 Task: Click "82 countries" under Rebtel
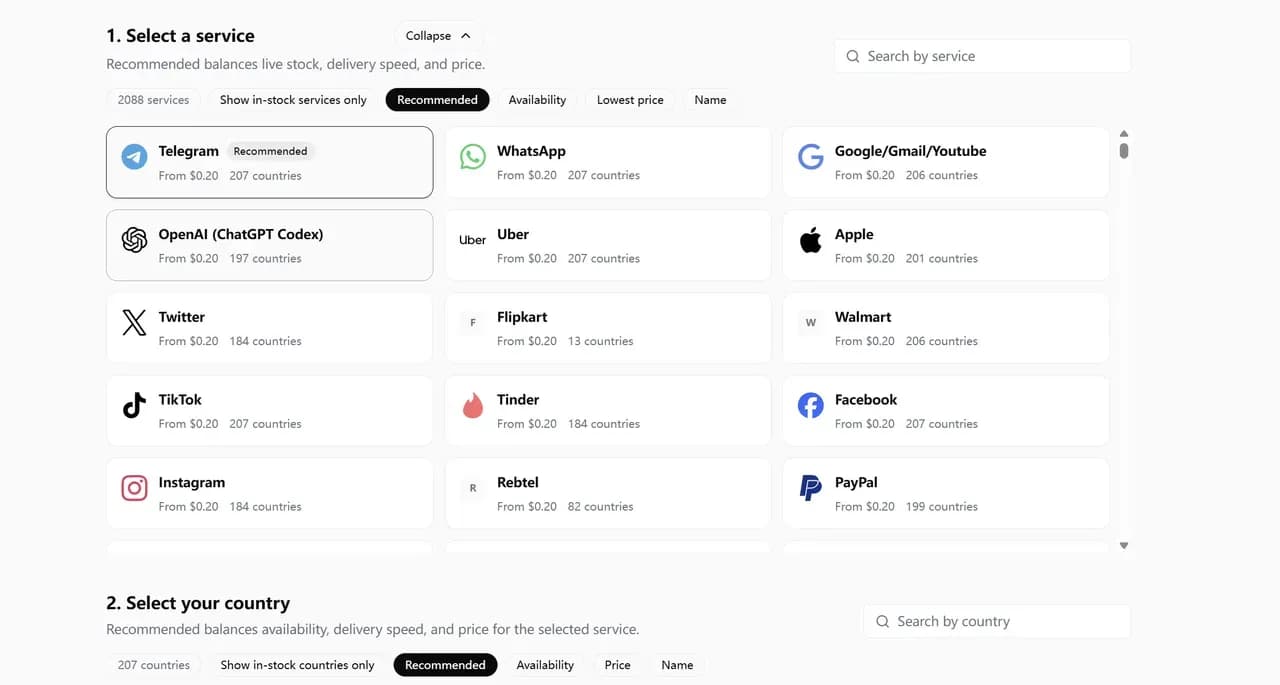click(x=600, y=507)
